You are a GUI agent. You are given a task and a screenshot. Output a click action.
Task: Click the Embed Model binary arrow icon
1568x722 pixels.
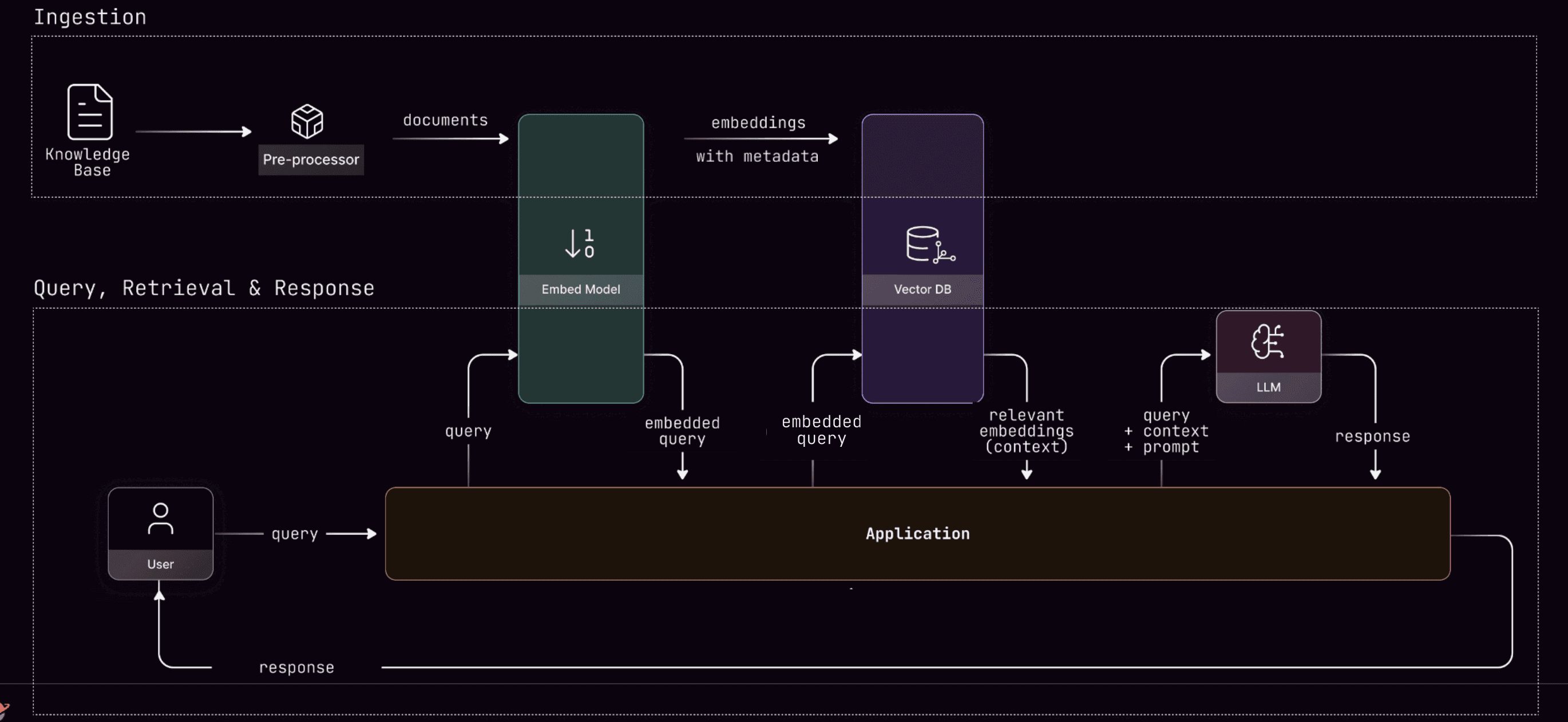click(580, 244)
